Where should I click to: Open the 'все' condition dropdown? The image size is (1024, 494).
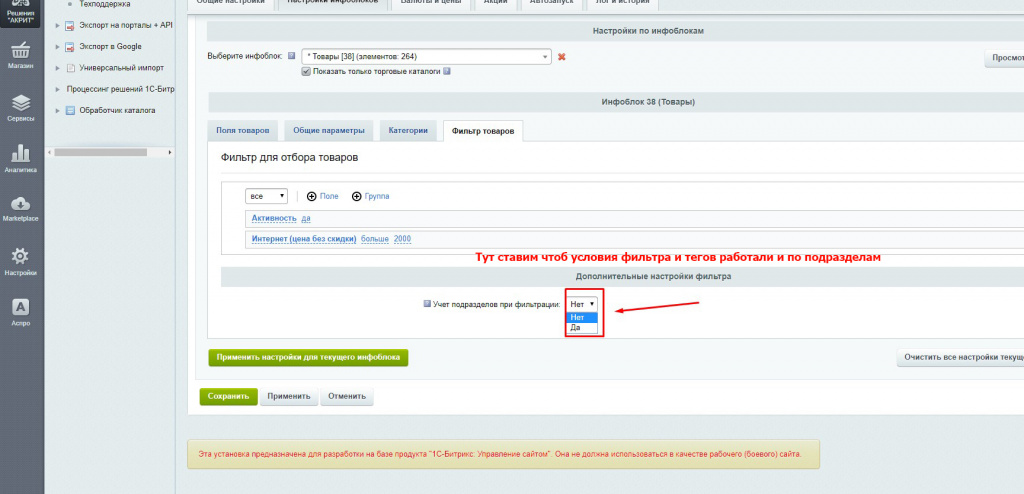tap(267, 196)
